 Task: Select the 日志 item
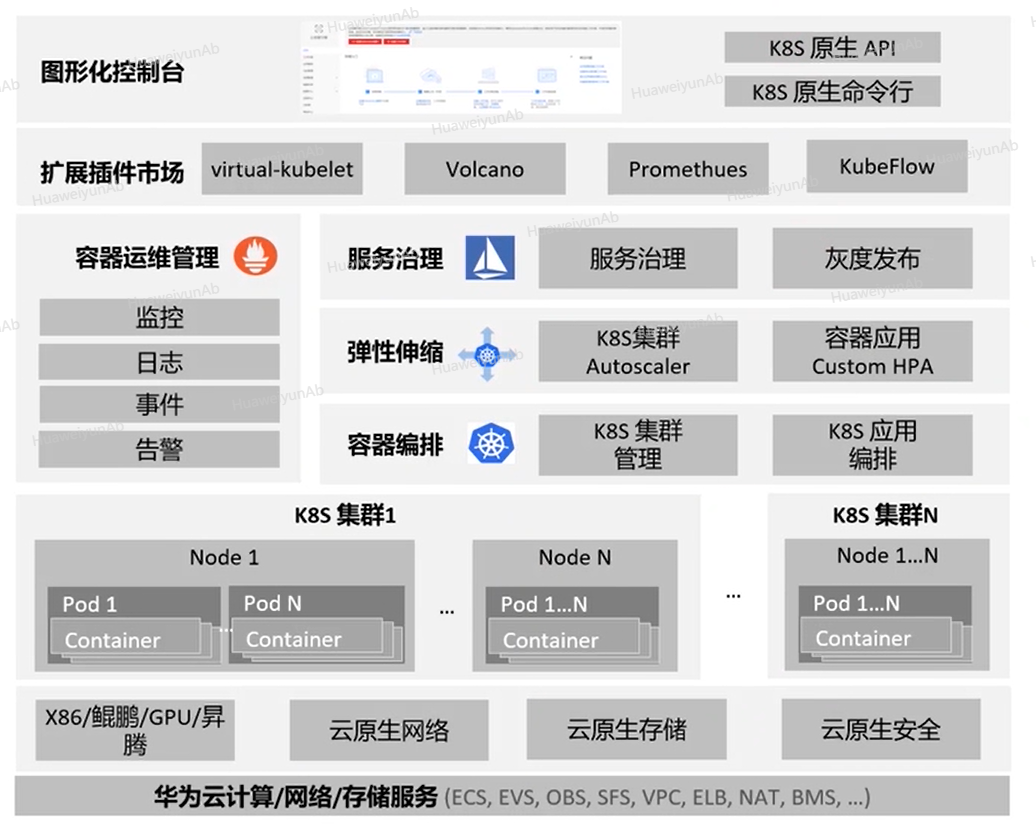click(x=159, y=362)
